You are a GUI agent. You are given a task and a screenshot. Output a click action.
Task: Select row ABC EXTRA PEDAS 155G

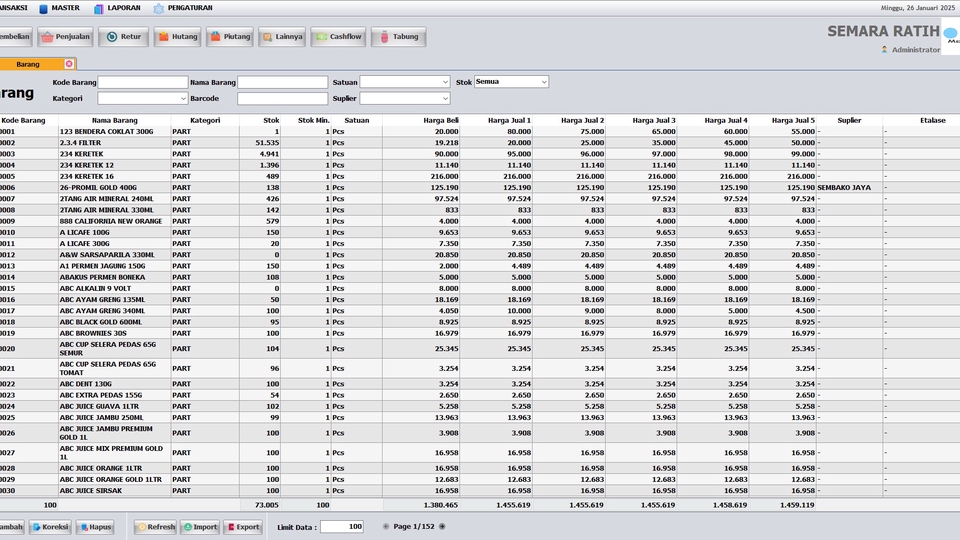(x=480, y=396)
